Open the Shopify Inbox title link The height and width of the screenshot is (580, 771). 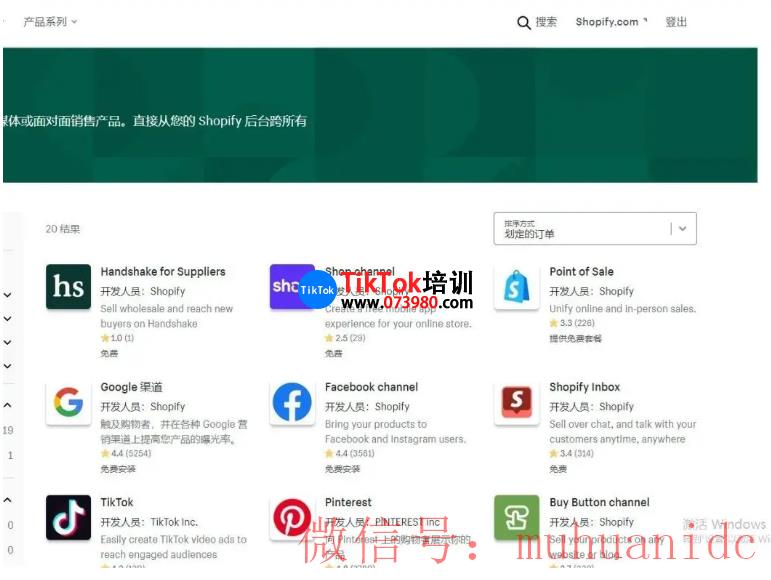(585, 387)
